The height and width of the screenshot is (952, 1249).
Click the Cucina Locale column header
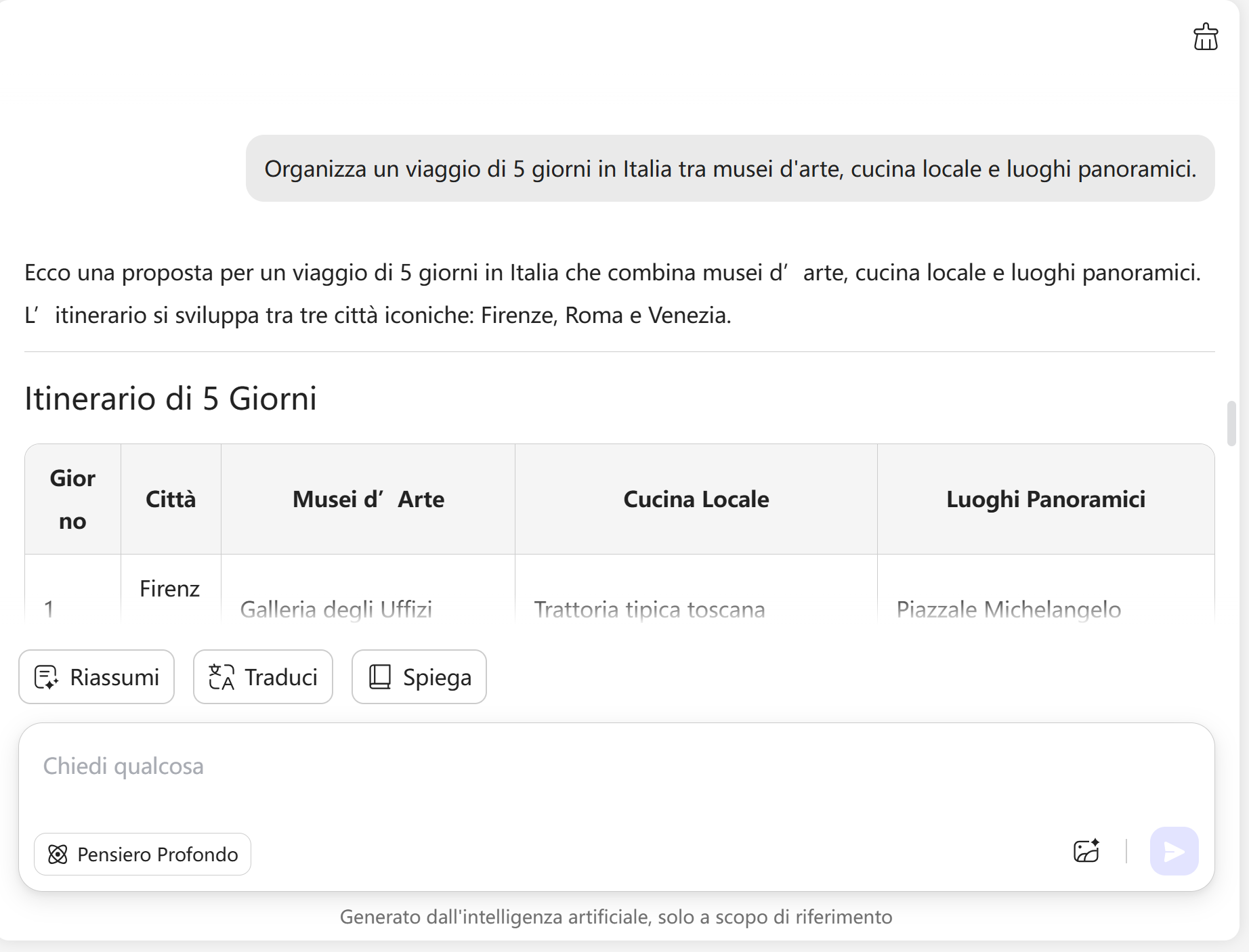[696, 500]
